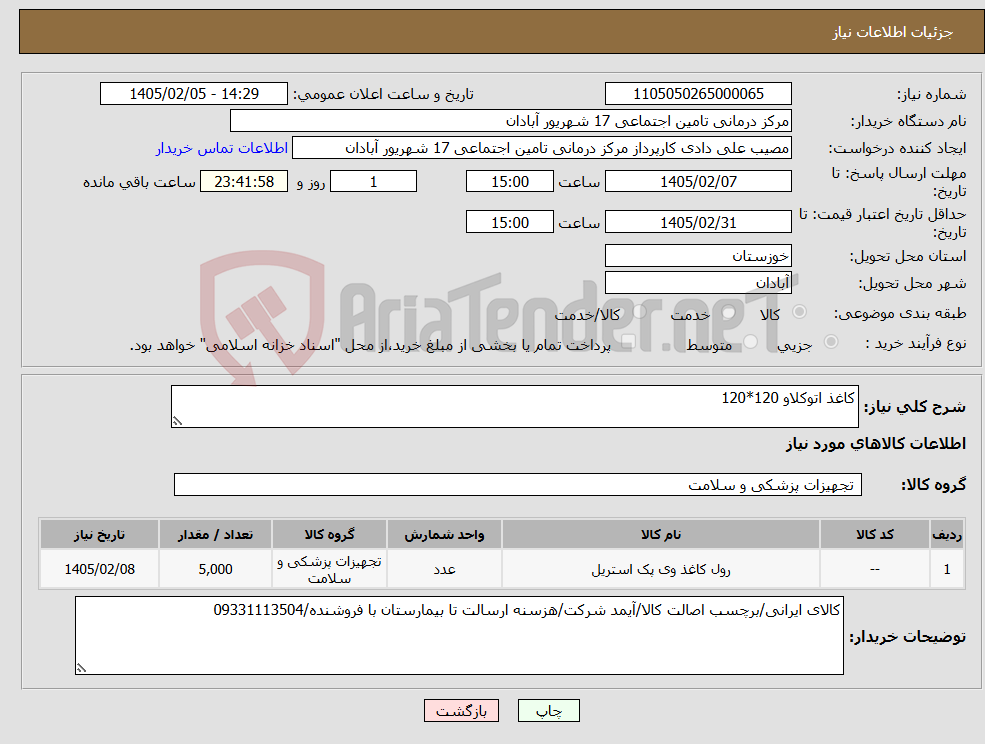Click the price validity date 1405/02/31

pos(698,222)
